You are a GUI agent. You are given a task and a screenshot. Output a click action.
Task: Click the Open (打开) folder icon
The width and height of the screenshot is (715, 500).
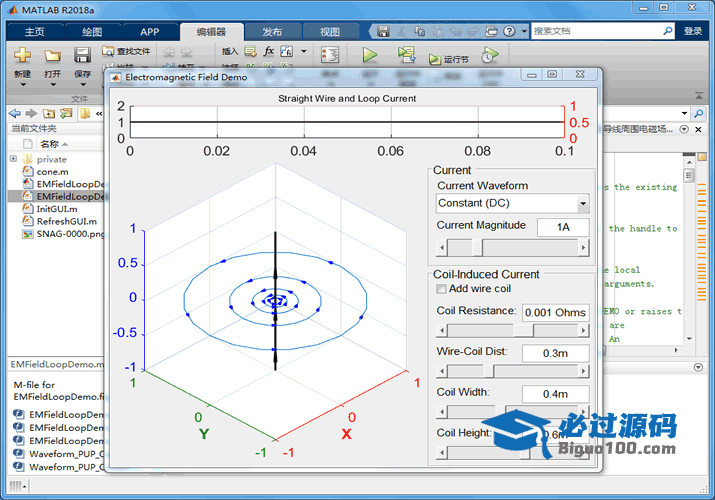(52, 55)
